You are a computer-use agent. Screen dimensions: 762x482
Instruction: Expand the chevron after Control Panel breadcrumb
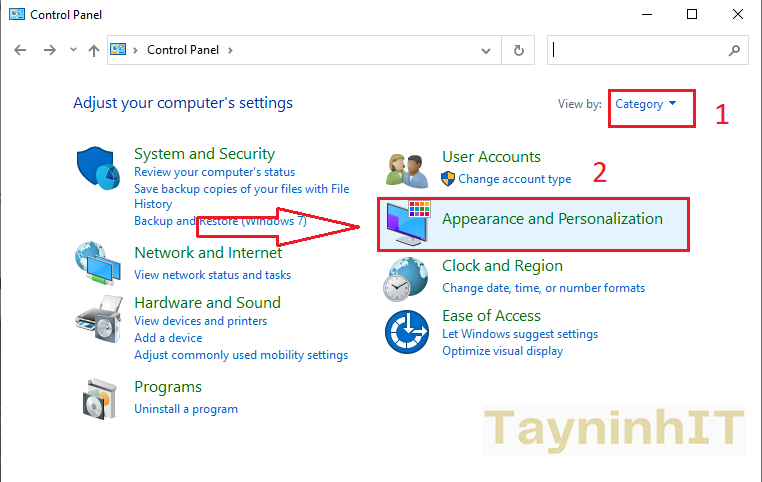pyautogui.click(x=230, y=50)
